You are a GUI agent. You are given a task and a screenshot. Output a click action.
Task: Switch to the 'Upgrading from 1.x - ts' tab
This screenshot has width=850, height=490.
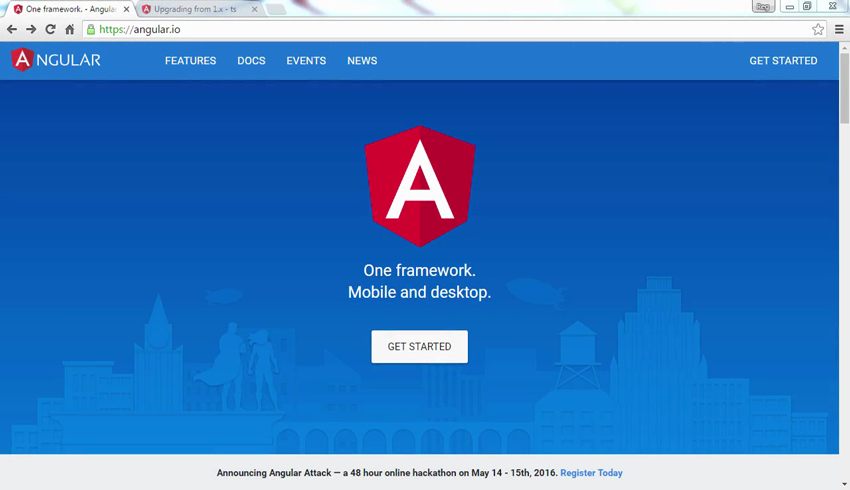(195, 9)
